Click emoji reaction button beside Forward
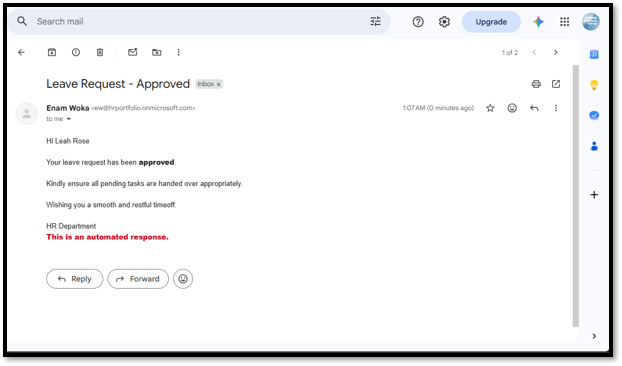622x366 pixels. [x=183, y=279]
